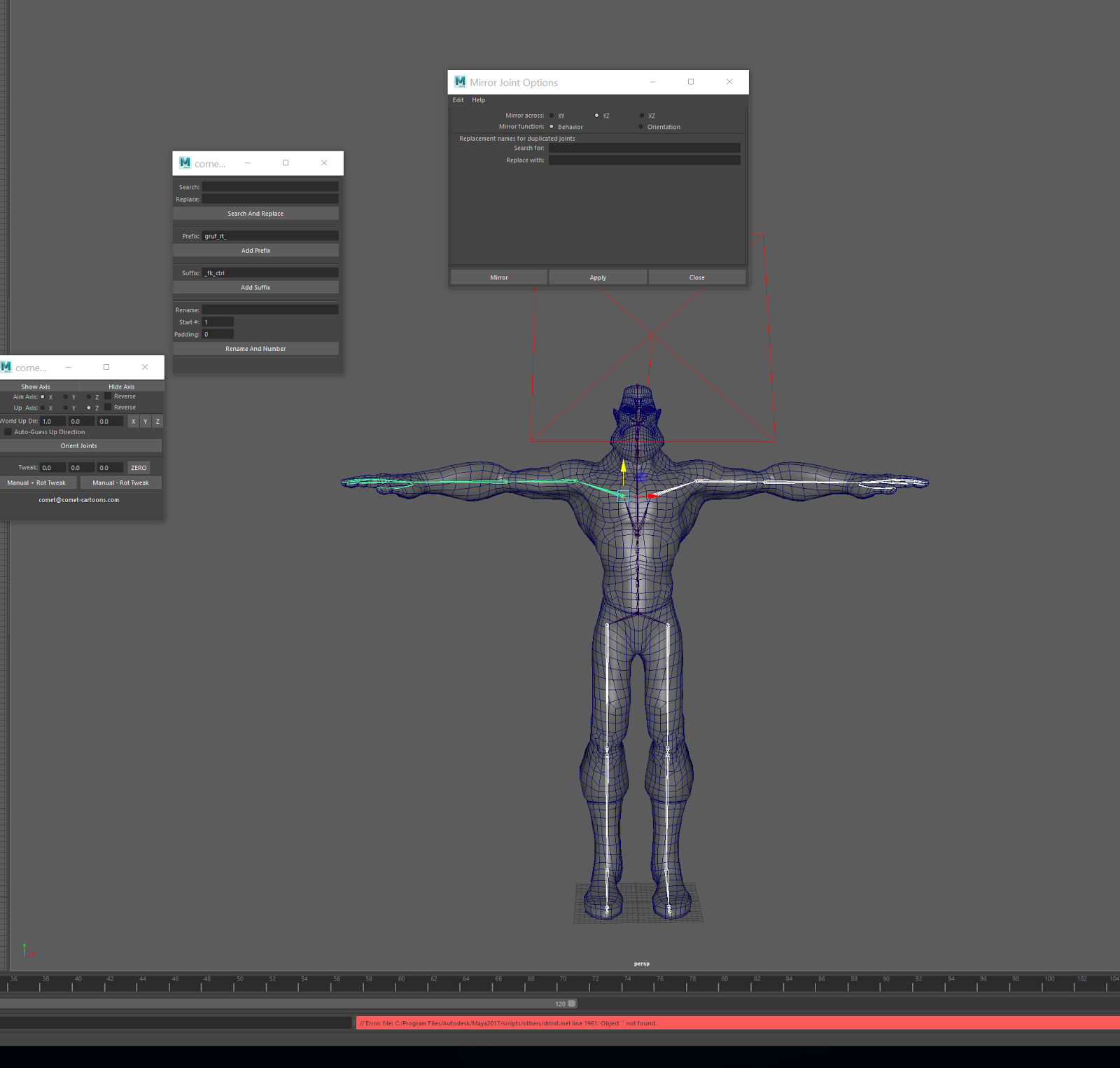Image resolution: width=1120 pixels, height=1068 pixels.
Task: Run Search And Replace on names
Action: point(255,213)
